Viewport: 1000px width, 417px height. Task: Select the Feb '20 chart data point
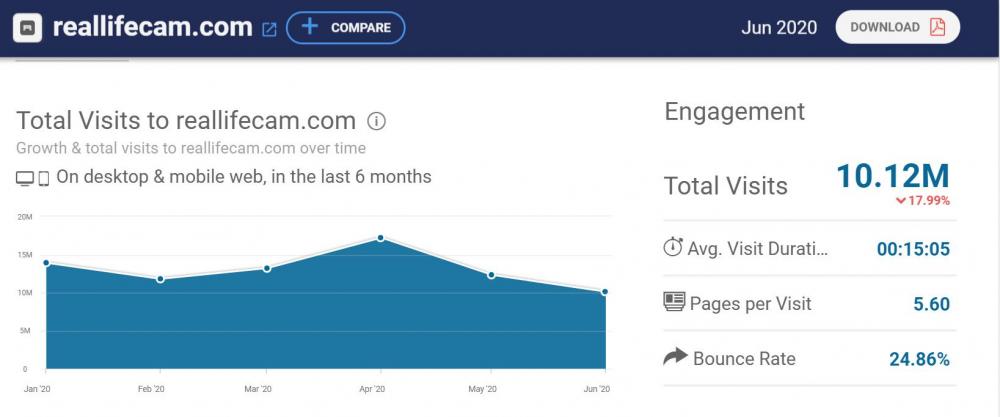[160, 279]
